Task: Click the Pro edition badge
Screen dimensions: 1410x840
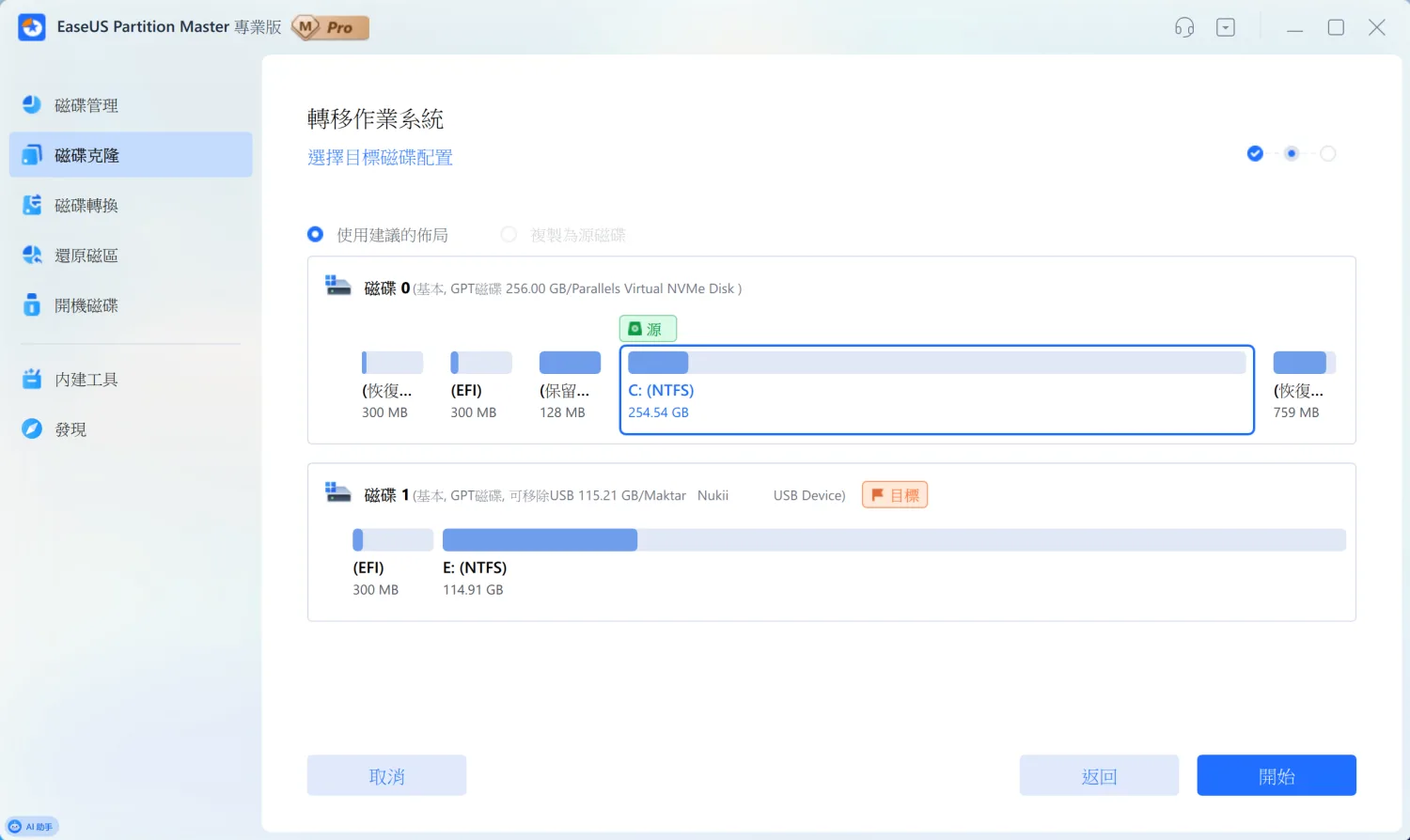Action: 330,27
